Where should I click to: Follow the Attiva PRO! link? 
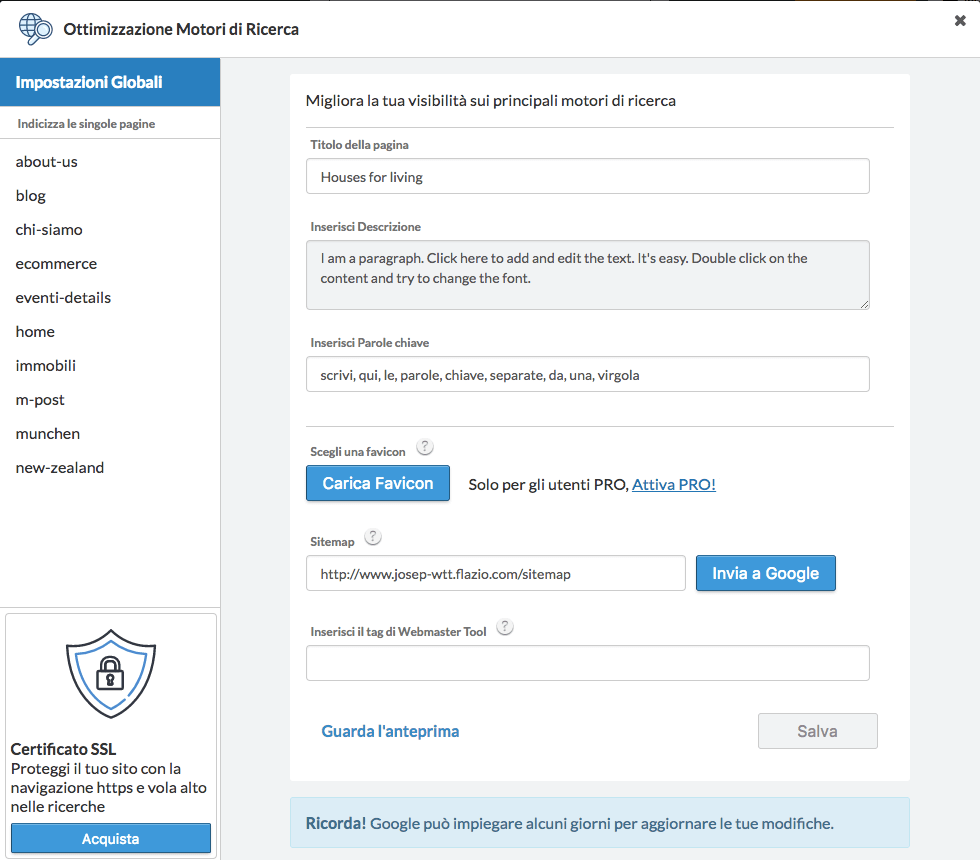[x=674, y=484]
